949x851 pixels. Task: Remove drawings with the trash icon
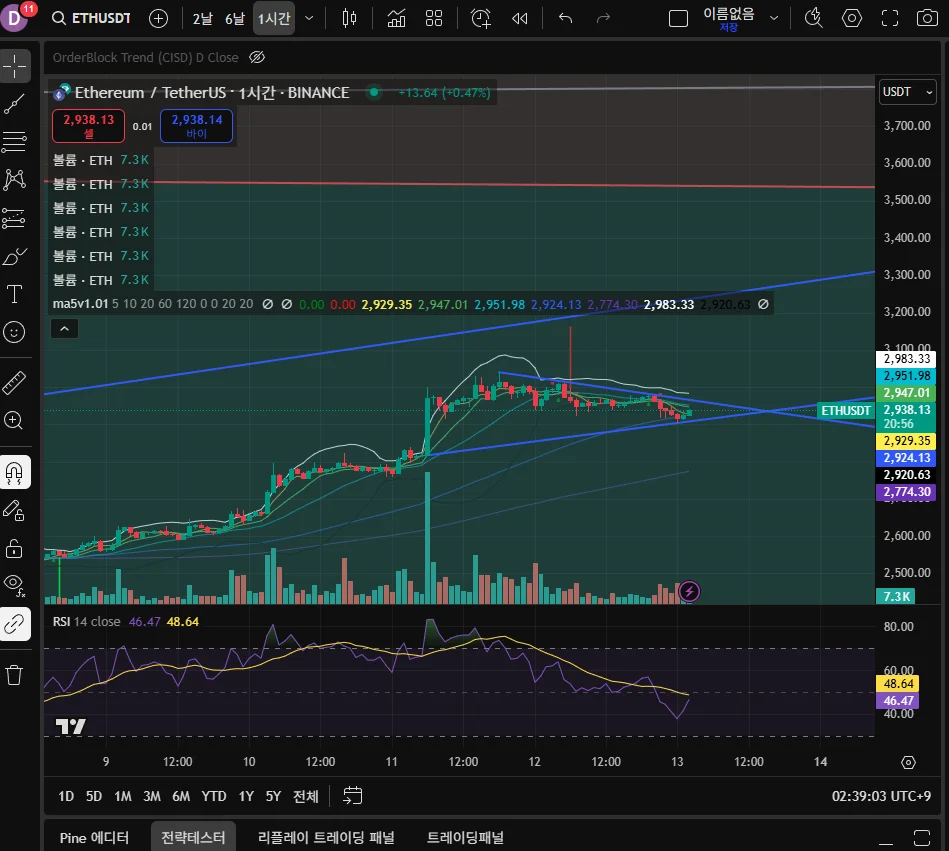tap(15, 674)
